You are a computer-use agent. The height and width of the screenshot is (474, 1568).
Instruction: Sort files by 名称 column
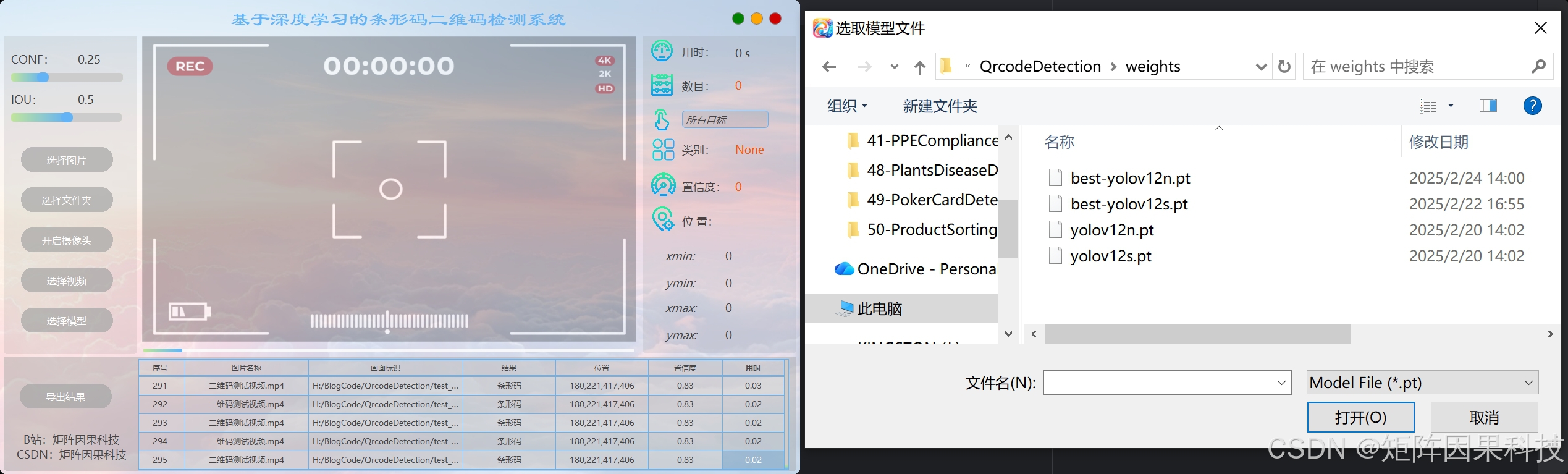pos(1060,142)
